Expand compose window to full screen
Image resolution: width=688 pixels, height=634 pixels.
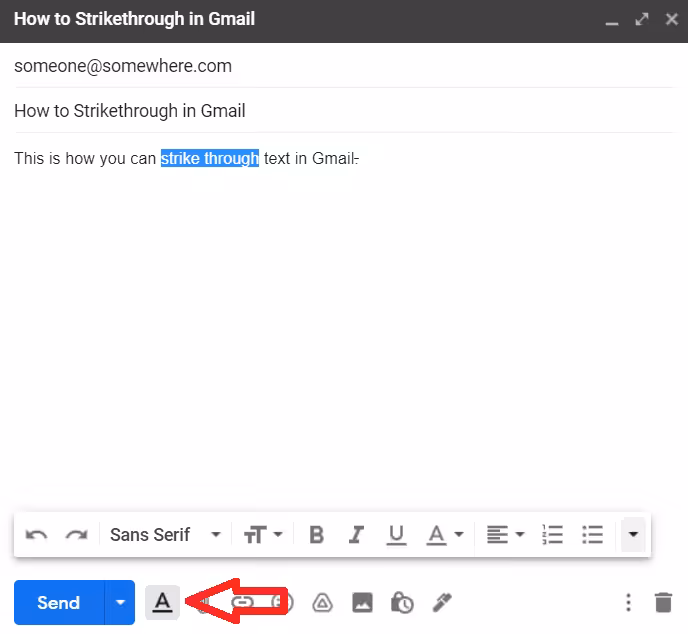coord(642,19)
